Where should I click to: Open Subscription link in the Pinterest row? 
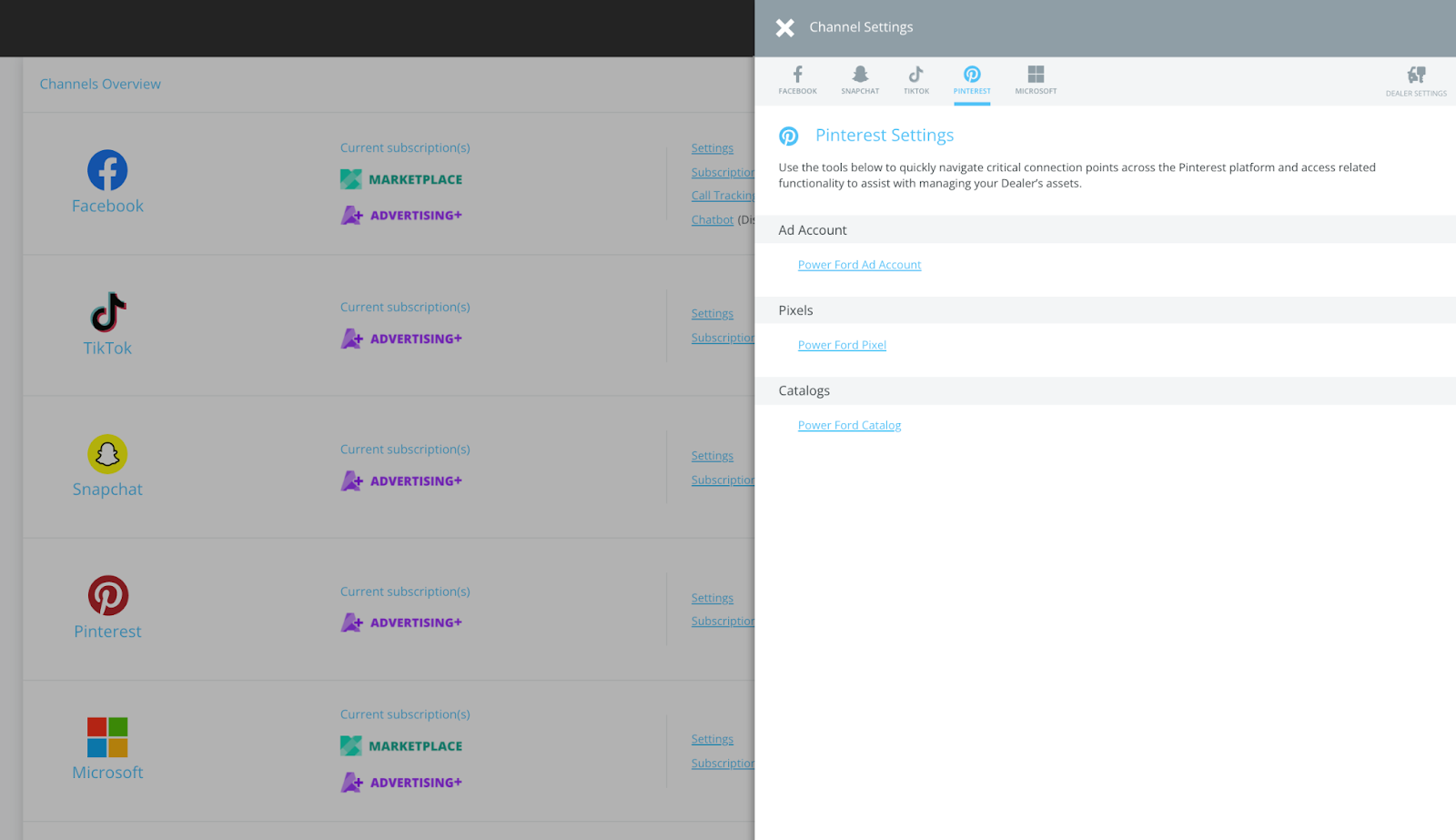pyautogui.click(x=723, y=622)
